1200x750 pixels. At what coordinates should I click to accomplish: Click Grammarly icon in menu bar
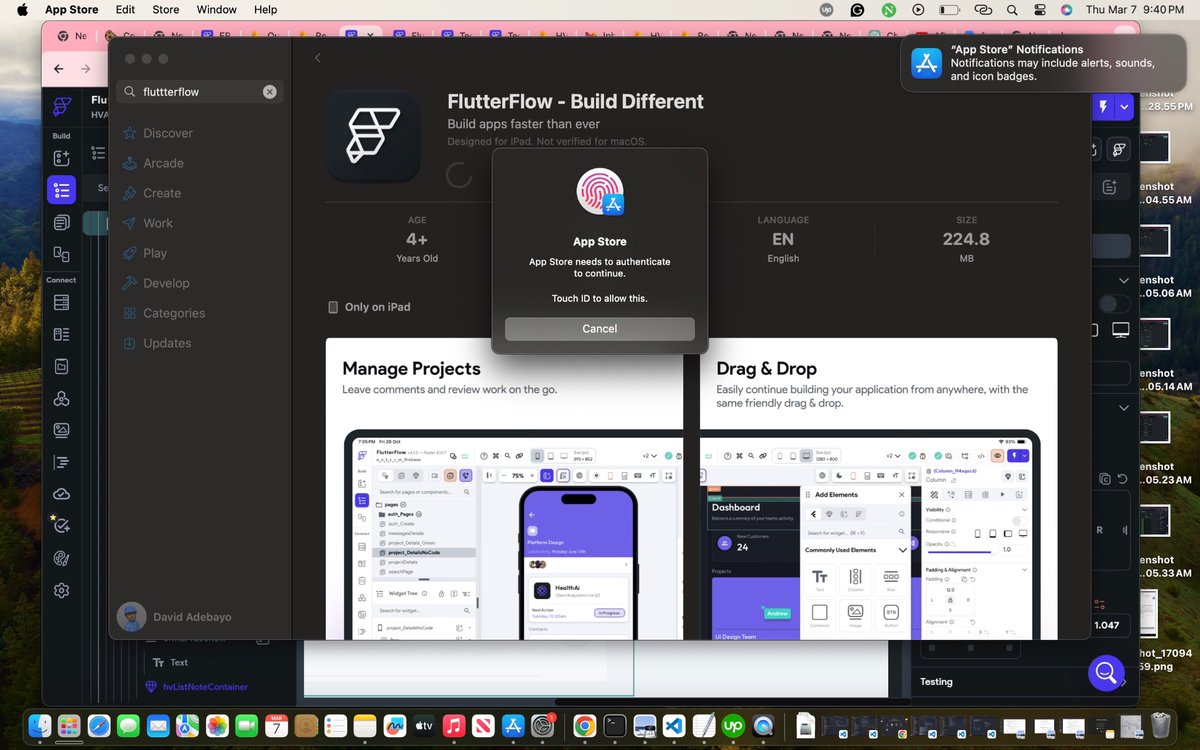[x=857, y=9]
